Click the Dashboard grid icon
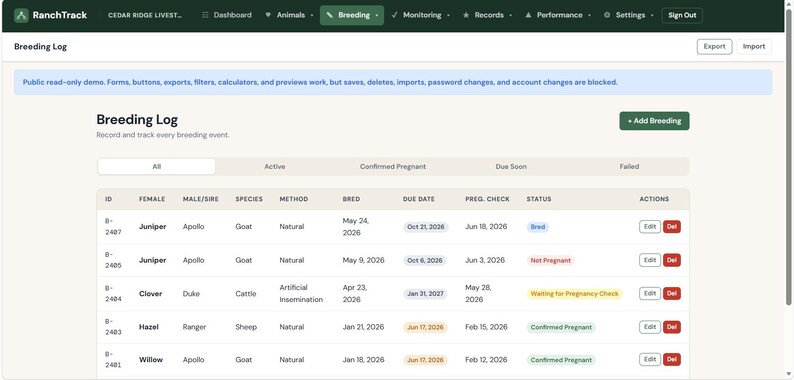Screen dimensions: 794x380 (205, 15)
